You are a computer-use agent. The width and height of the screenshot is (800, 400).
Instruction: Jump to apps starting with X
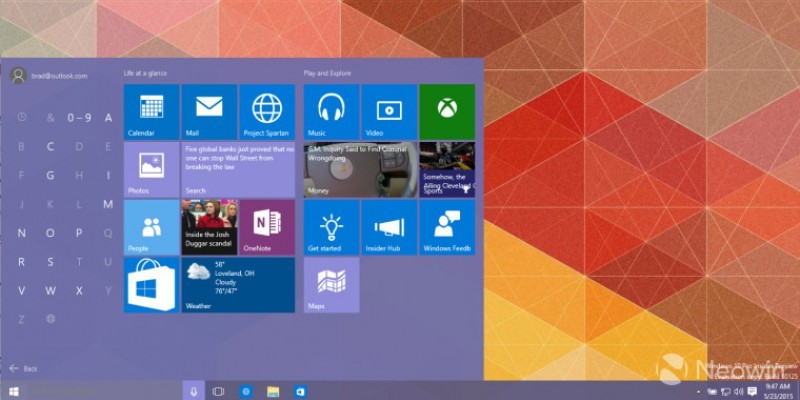click(x=79, y=291)
